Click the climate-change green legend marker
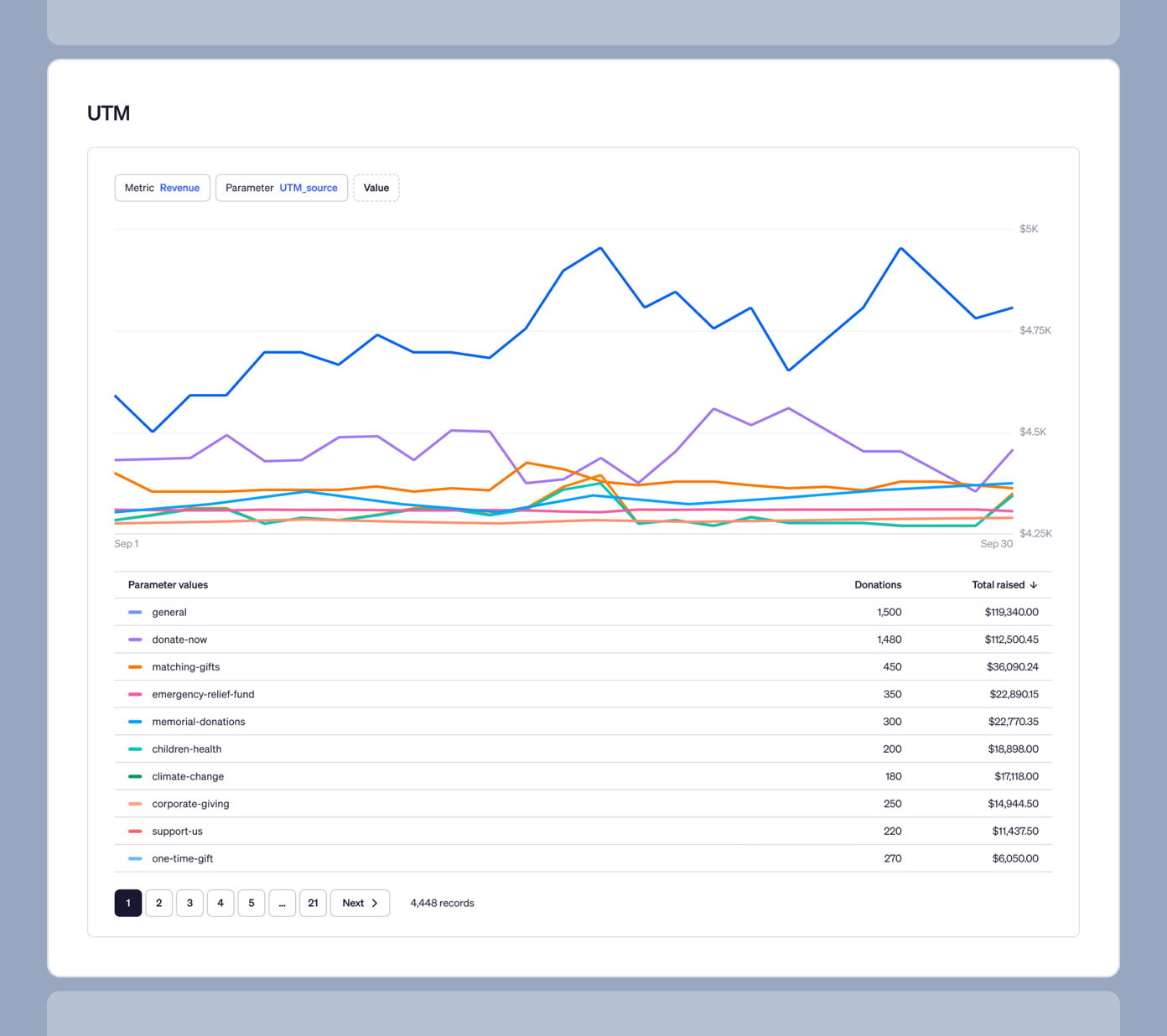The width and height of the screenshot is (1167, 1036). 135,777
